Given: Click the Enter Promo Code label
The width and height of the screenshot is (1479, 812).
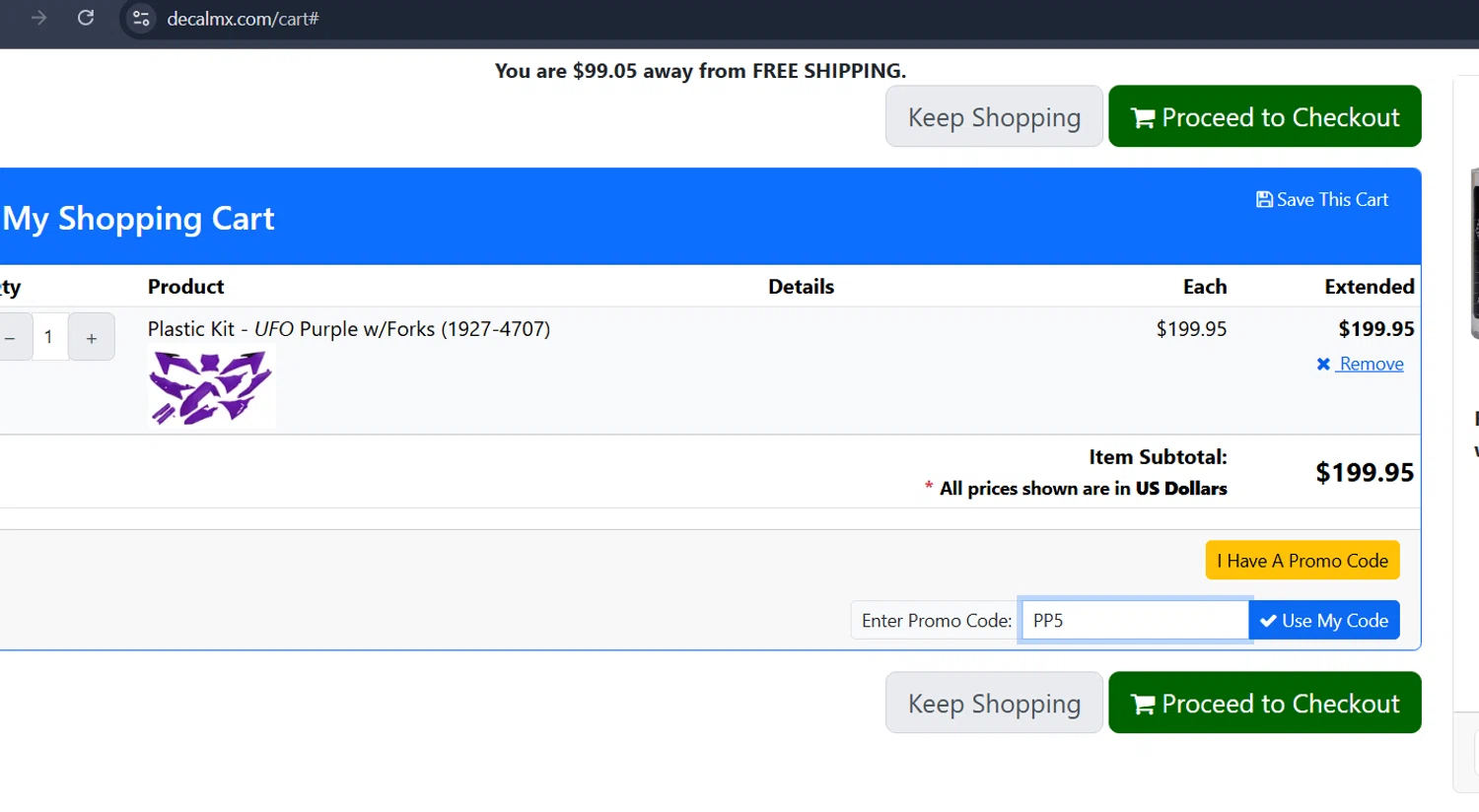Looking at the screenshot, I should [x=937, y=621].
